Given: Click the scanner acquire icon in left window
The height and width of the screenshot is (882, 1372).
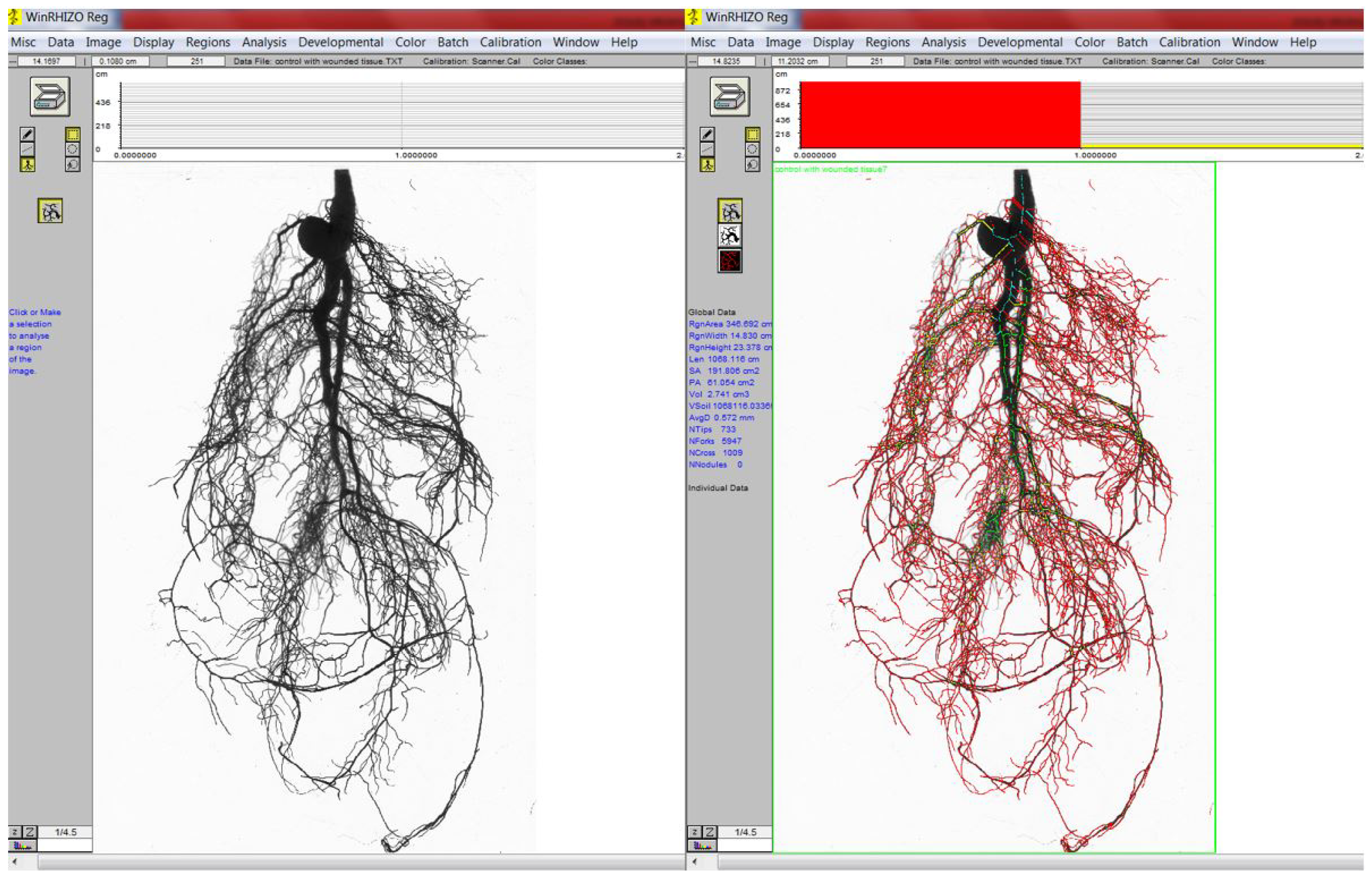Looking at the screenshot, I should point(50,96).
